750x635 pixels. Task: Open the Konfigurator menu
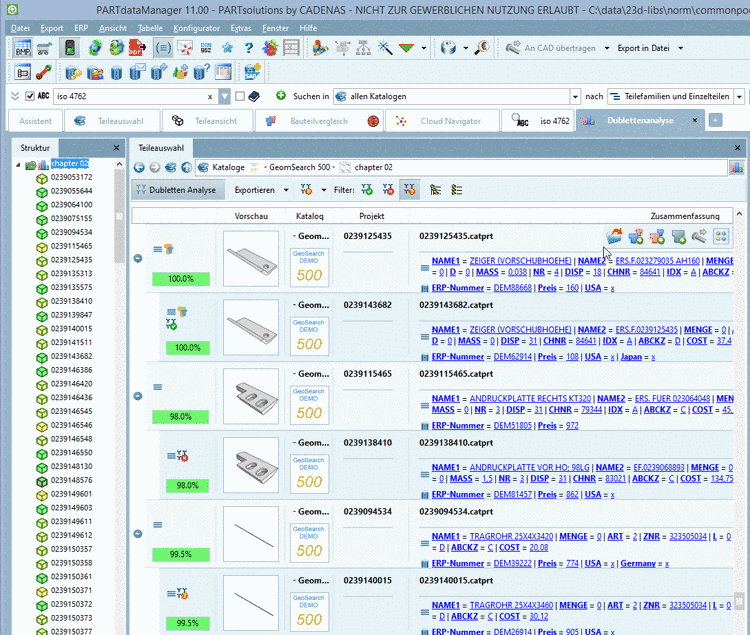198,28
